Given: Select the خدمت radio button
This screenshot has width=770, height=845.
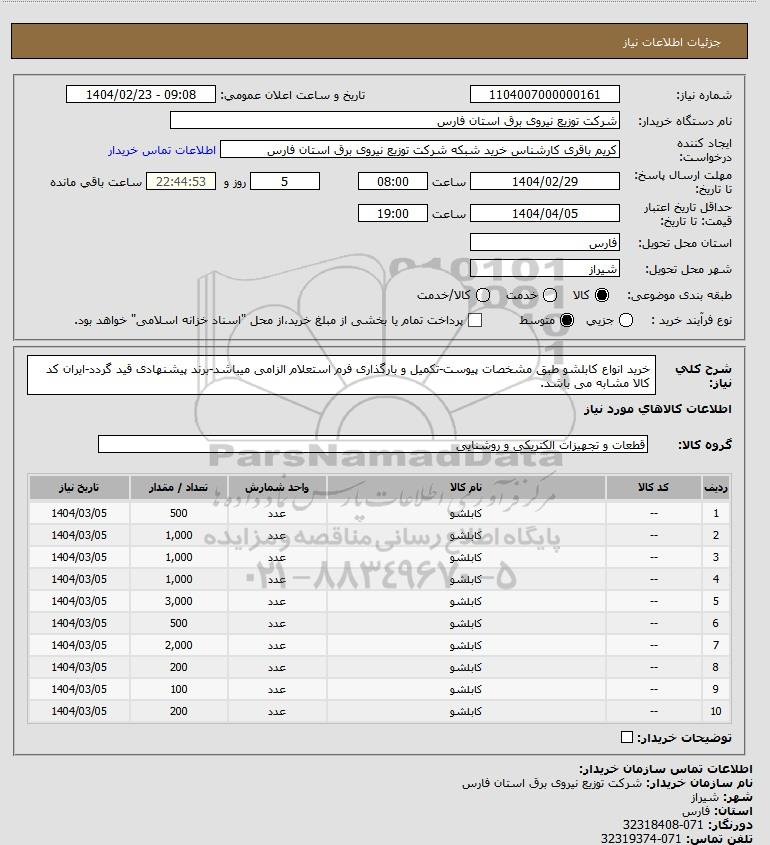Looking at the screenshot, I should [x=550, y=295].
